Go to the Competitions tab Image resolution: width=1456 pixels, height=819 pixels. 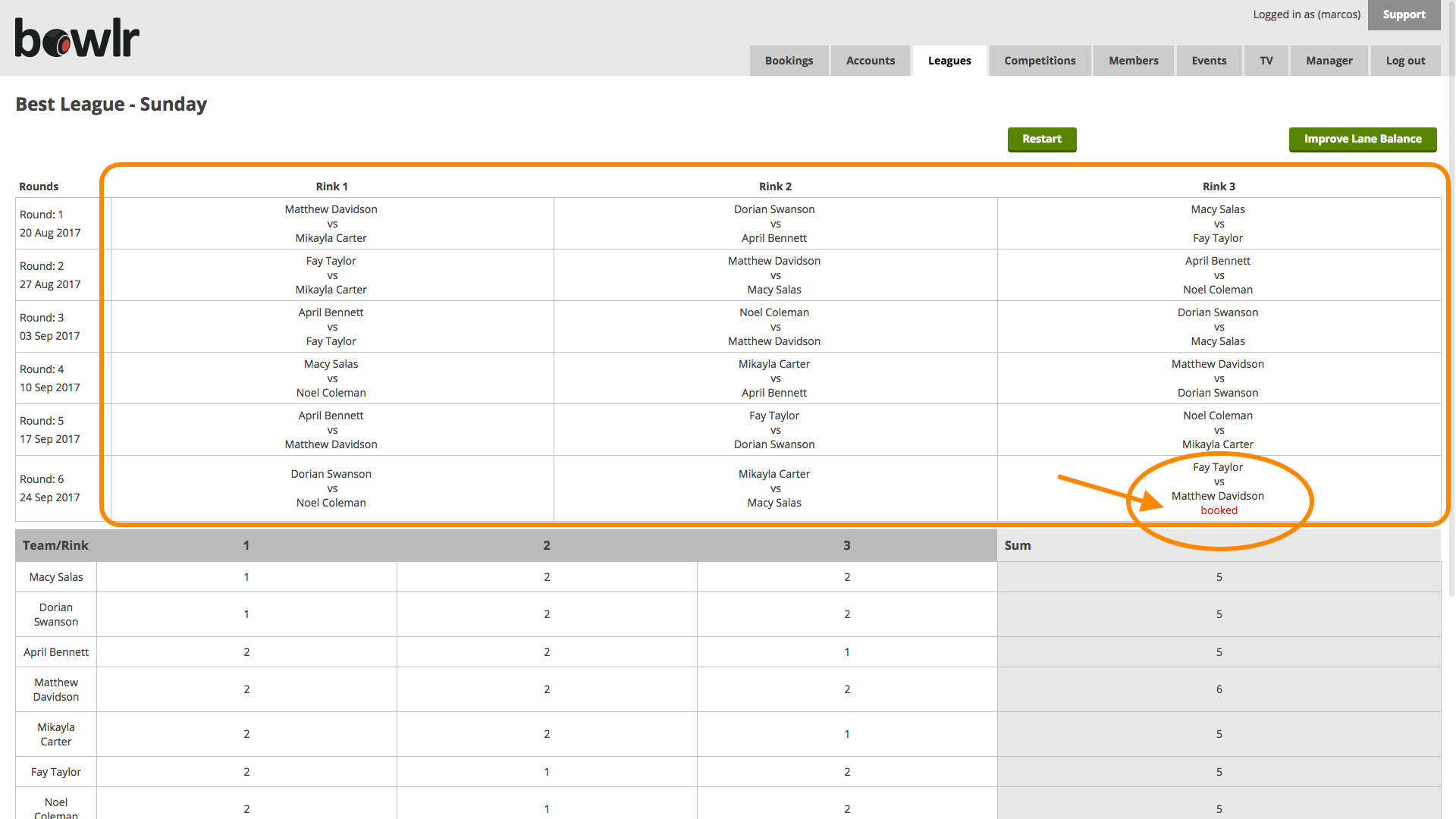click(x=1040, y=61)
